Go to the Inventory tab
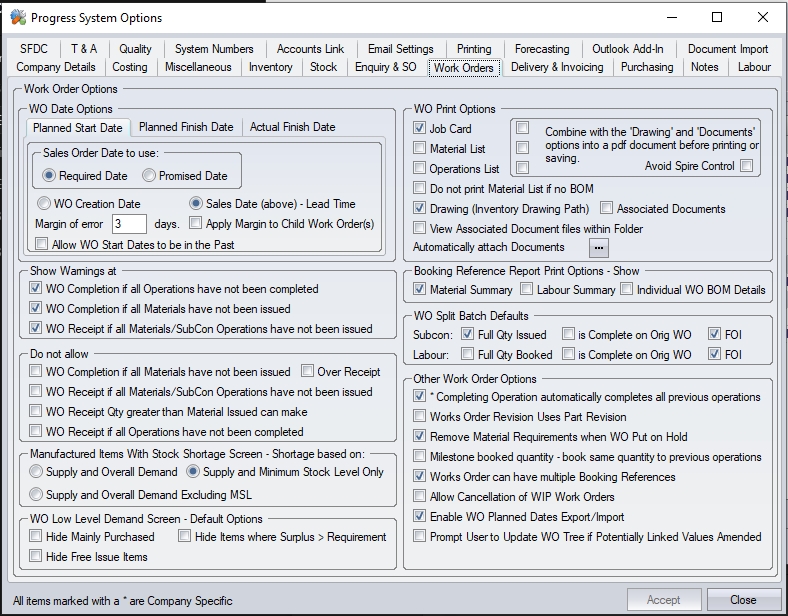This screenshot has width=788, height=616. click(x=270, y=67)
